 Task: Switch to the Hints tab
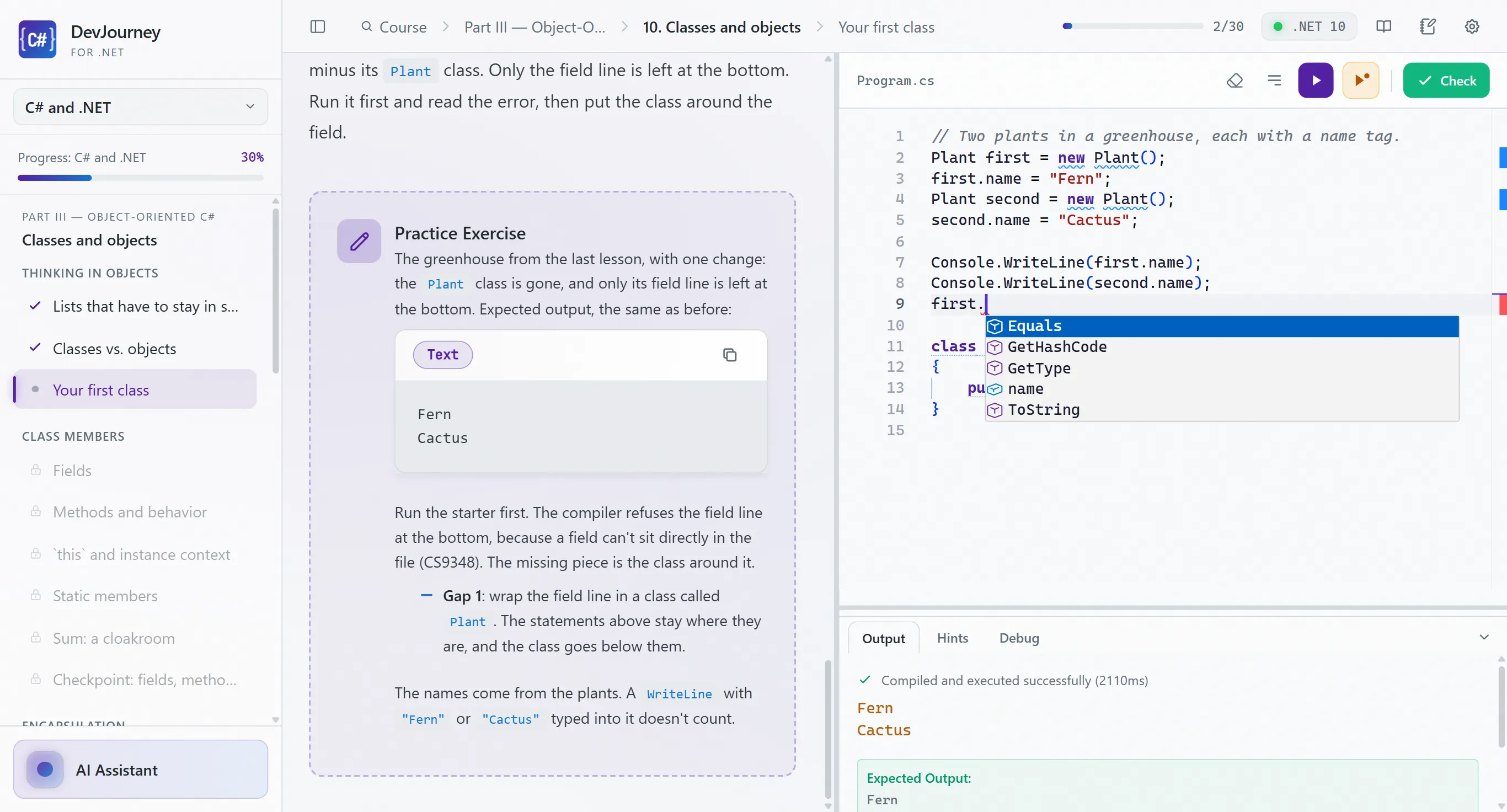coord(952,638)
